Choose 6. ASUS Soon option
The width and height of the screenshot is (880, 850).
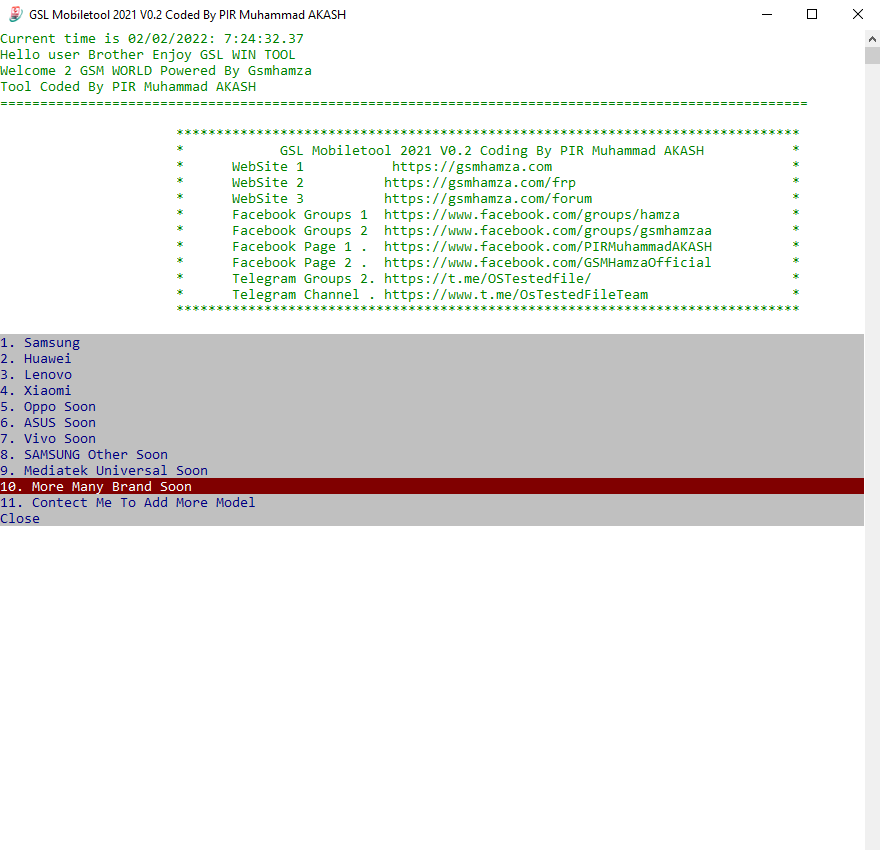432,422
